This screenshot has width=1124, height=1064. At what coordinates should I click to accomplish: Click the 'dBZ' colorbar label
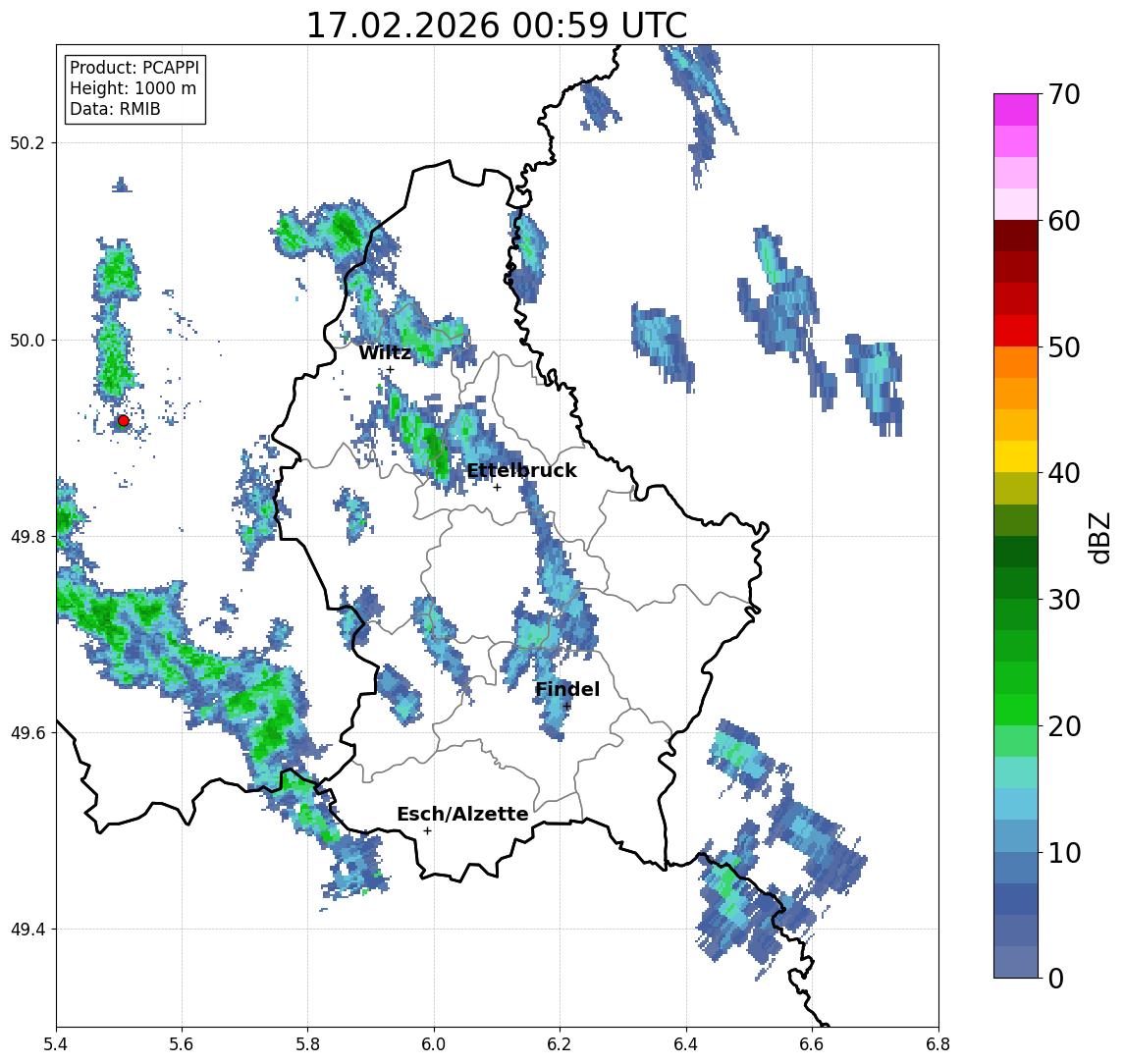click(1098, 538)
